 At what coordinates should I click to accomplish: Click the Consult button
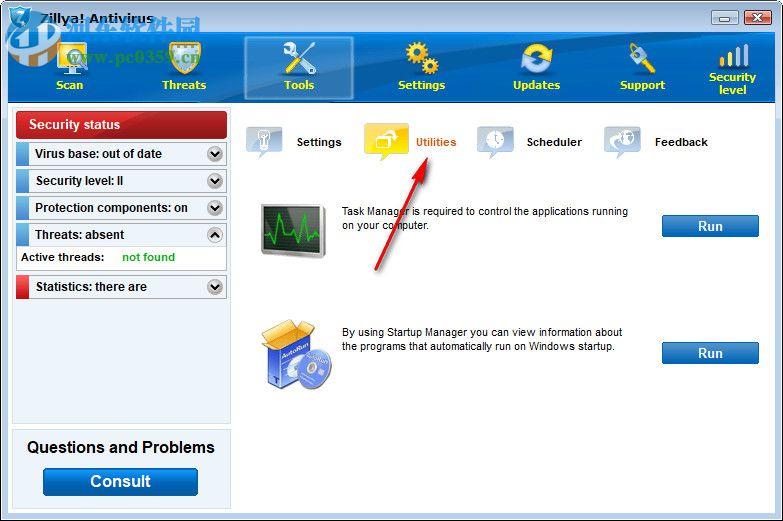pos(120,482)
